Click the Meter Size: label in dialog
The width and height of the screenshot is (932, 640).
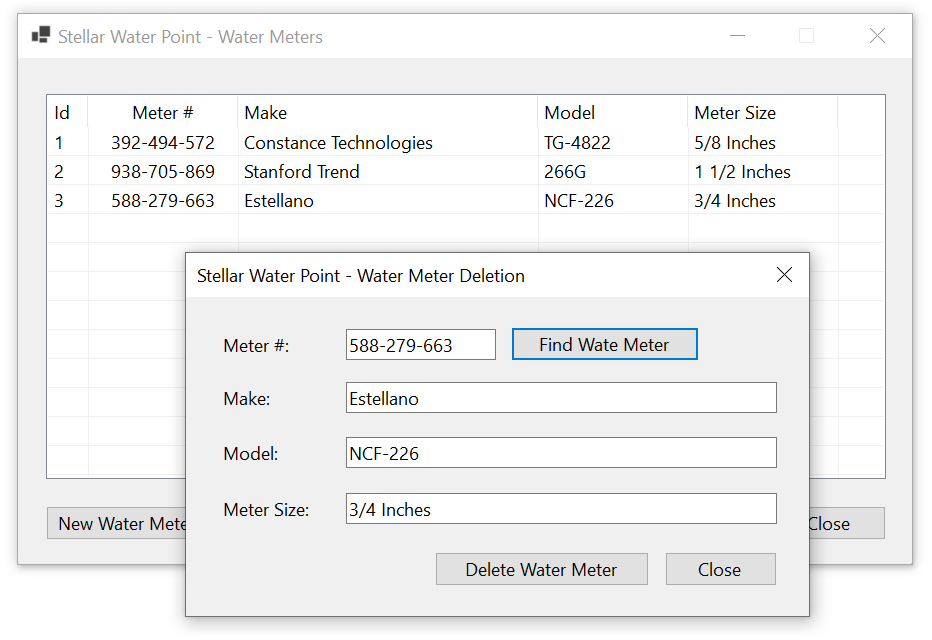266,509
